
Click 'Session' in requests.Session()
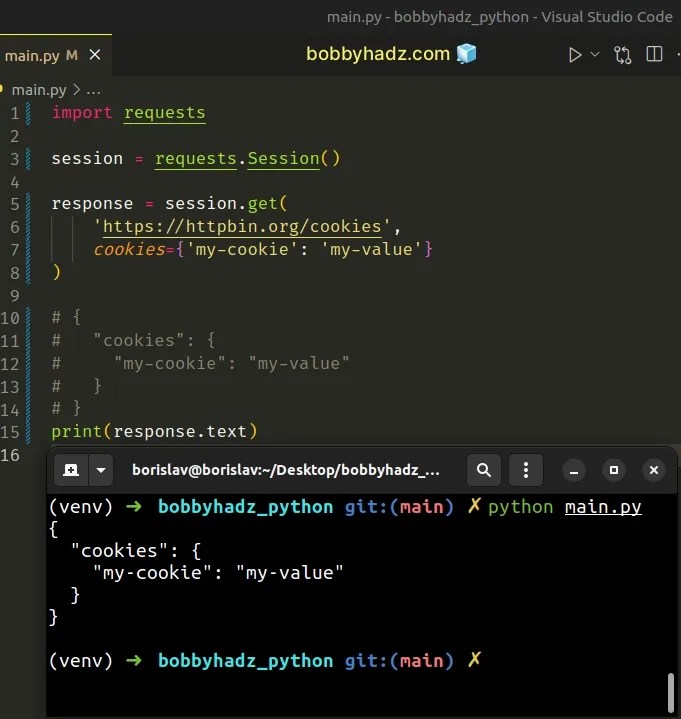(283, 159)
